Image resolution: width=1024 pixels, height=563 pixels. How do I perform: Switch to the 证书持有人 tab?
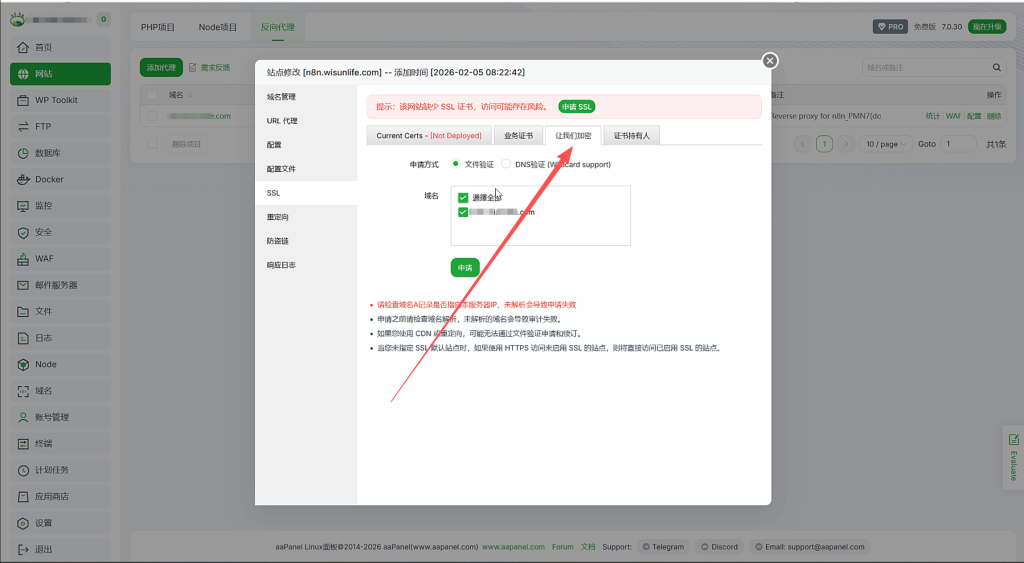631,136
